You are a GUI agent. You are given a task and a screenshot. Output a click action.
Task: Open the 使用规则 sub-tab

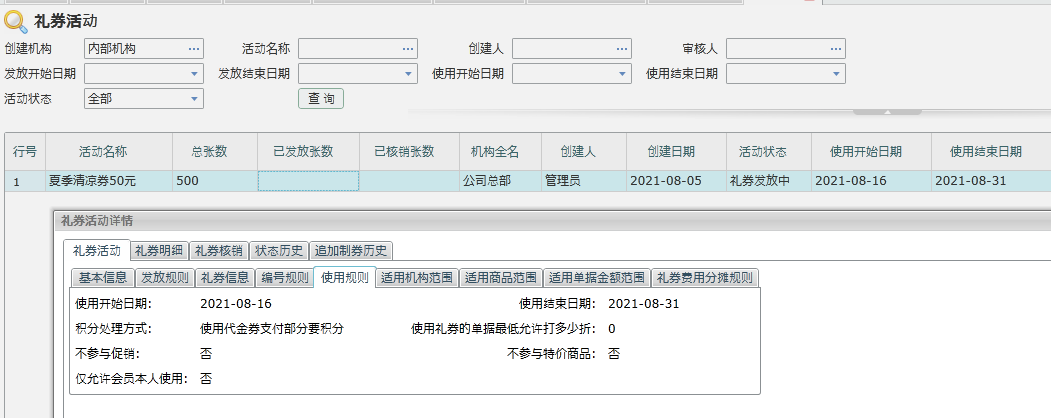[x=345, y=277]
